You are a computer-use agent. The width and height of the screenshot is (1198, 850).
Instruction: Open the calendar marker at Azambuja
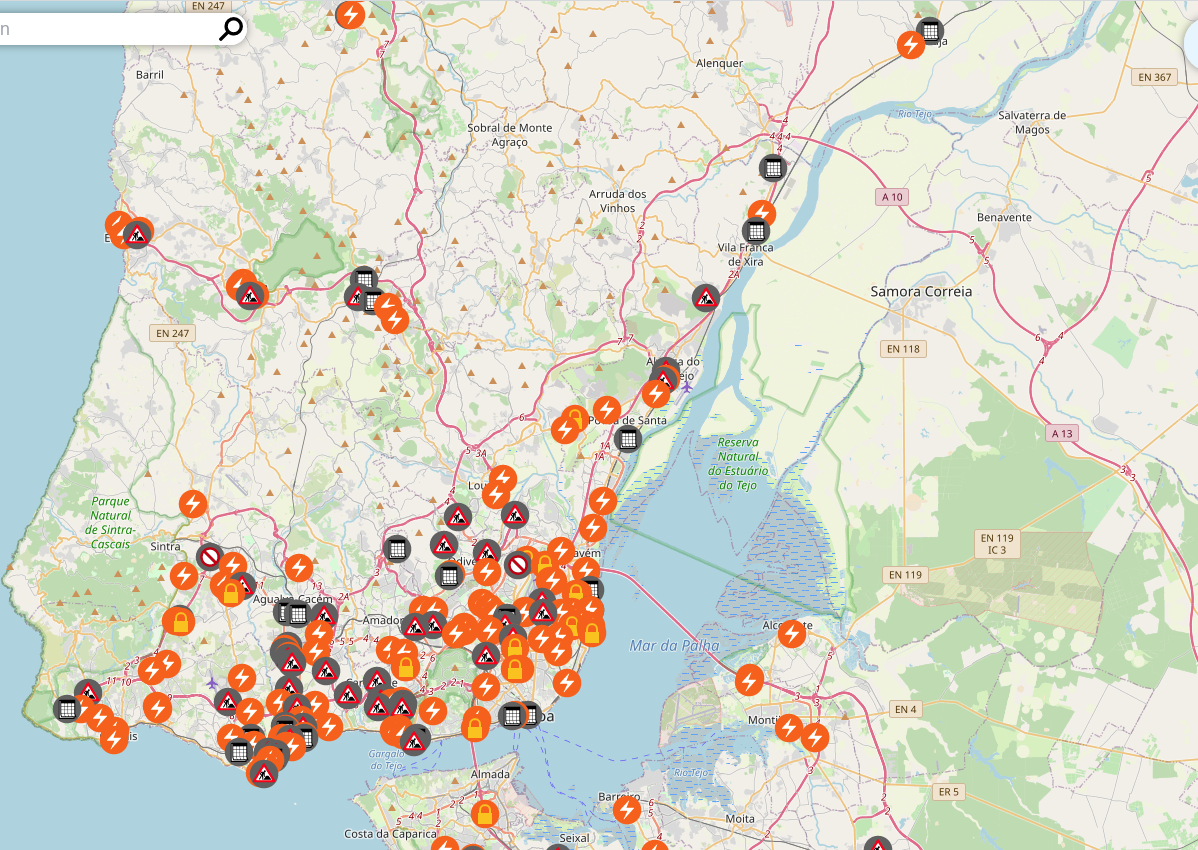(x=929, y=32)
